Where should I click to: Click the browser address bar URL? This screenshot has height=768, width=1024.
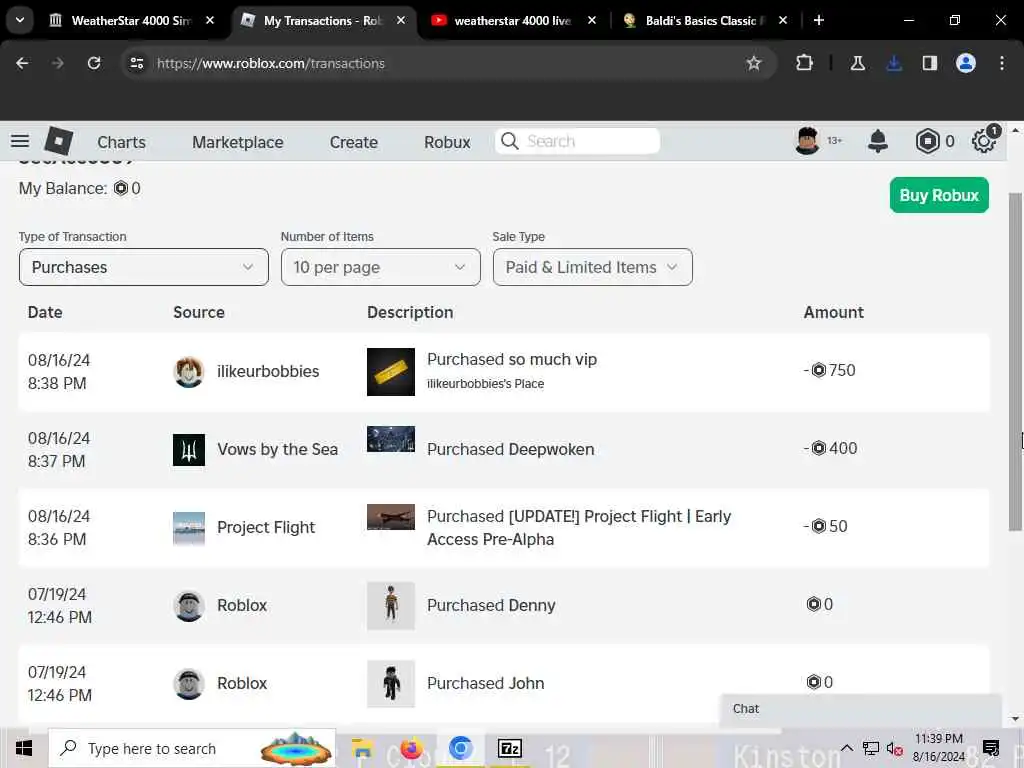tap(270, 63)
